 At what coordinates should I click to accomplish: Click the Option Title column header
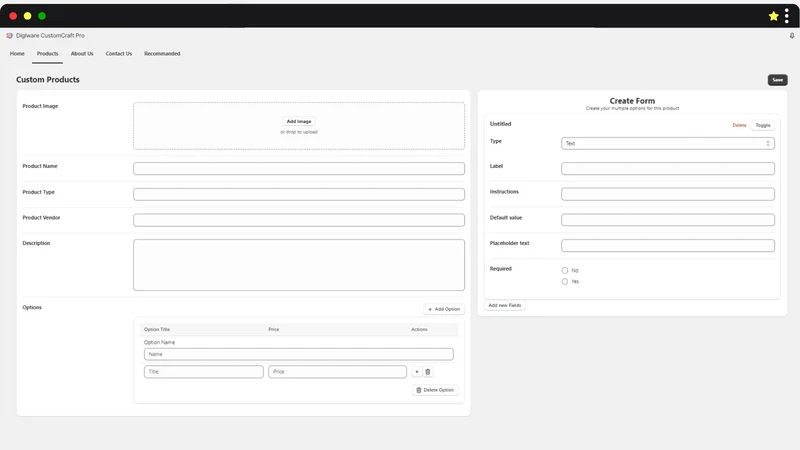[157, 330]
